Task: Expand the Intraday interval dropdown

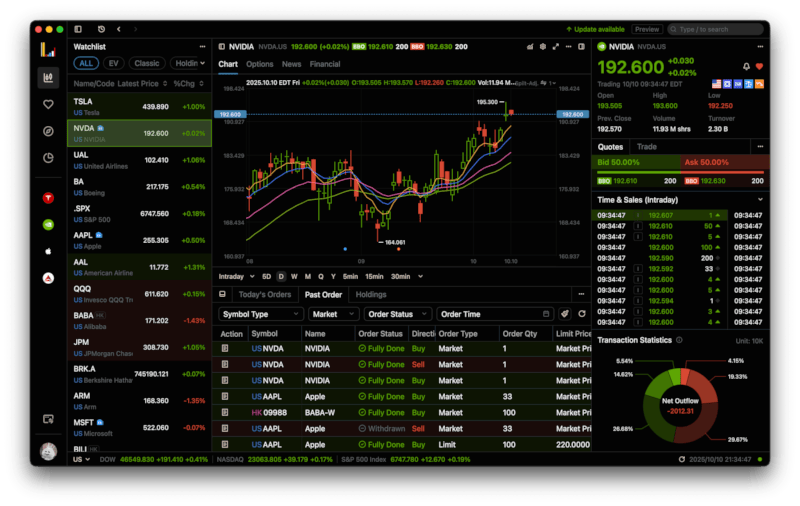Action: click(x=235, y=276)
